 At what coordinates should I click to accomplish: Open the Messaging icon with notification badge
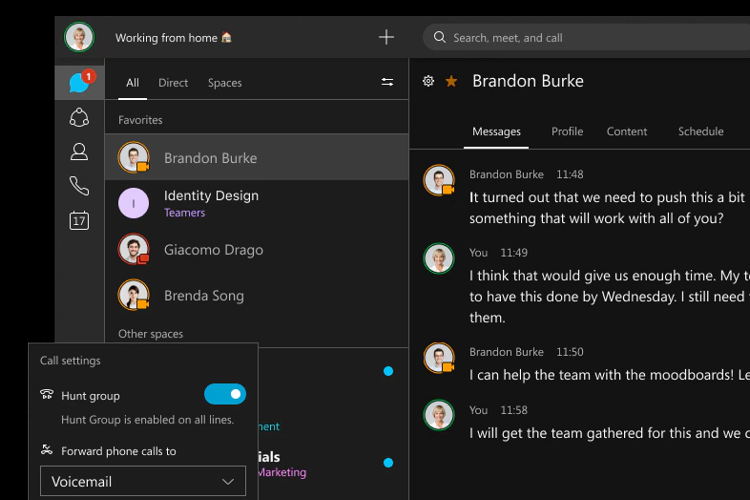click(79, 83)
